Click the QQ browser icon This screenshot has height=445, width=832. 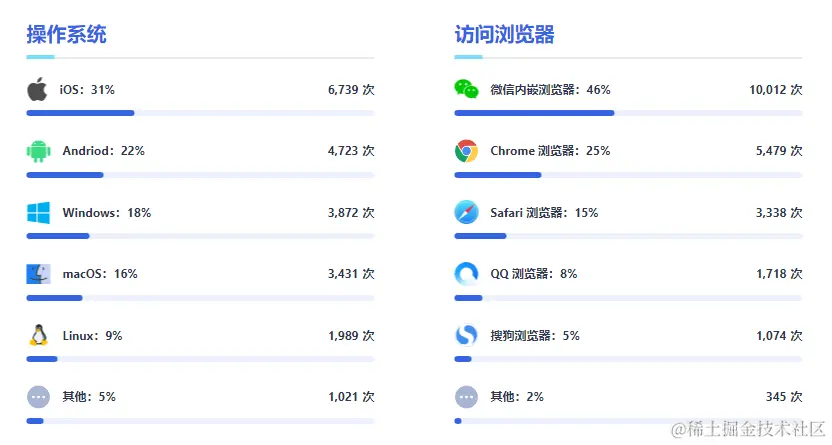tap(466, 274)
